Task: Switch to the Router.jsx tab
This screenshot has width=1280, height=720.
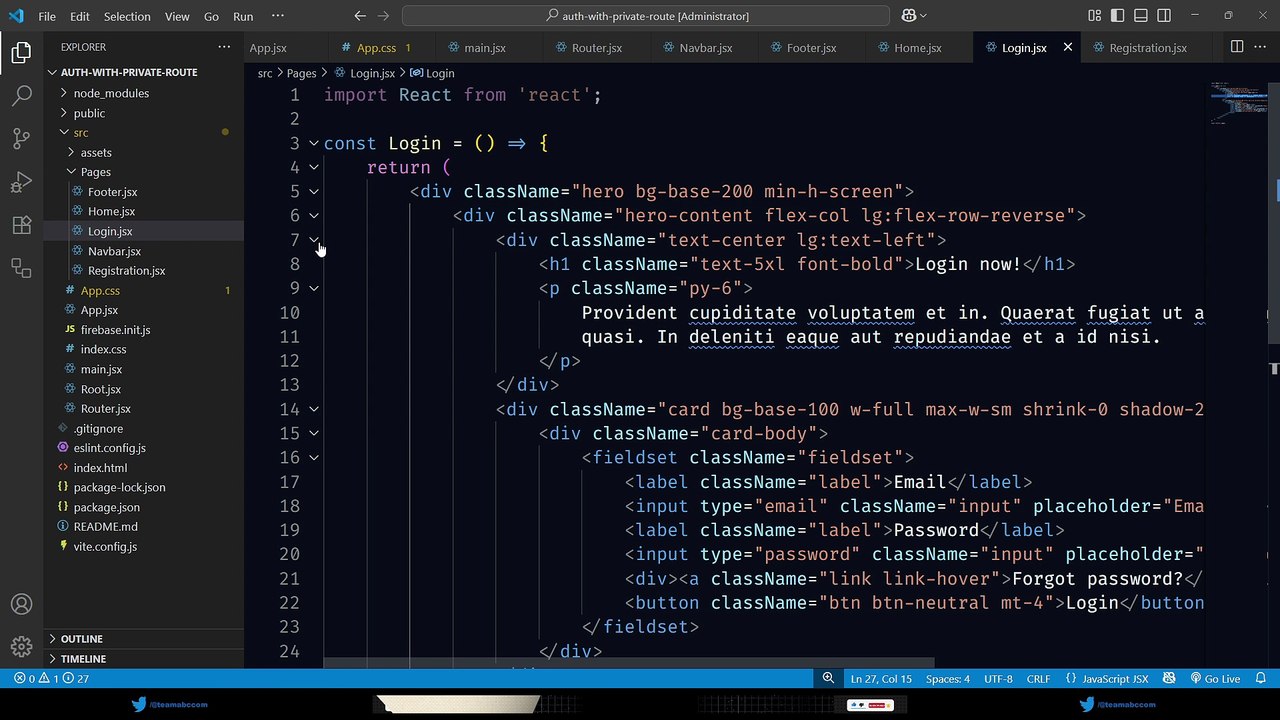Action: pyautogui.click(x=596, y=47)
